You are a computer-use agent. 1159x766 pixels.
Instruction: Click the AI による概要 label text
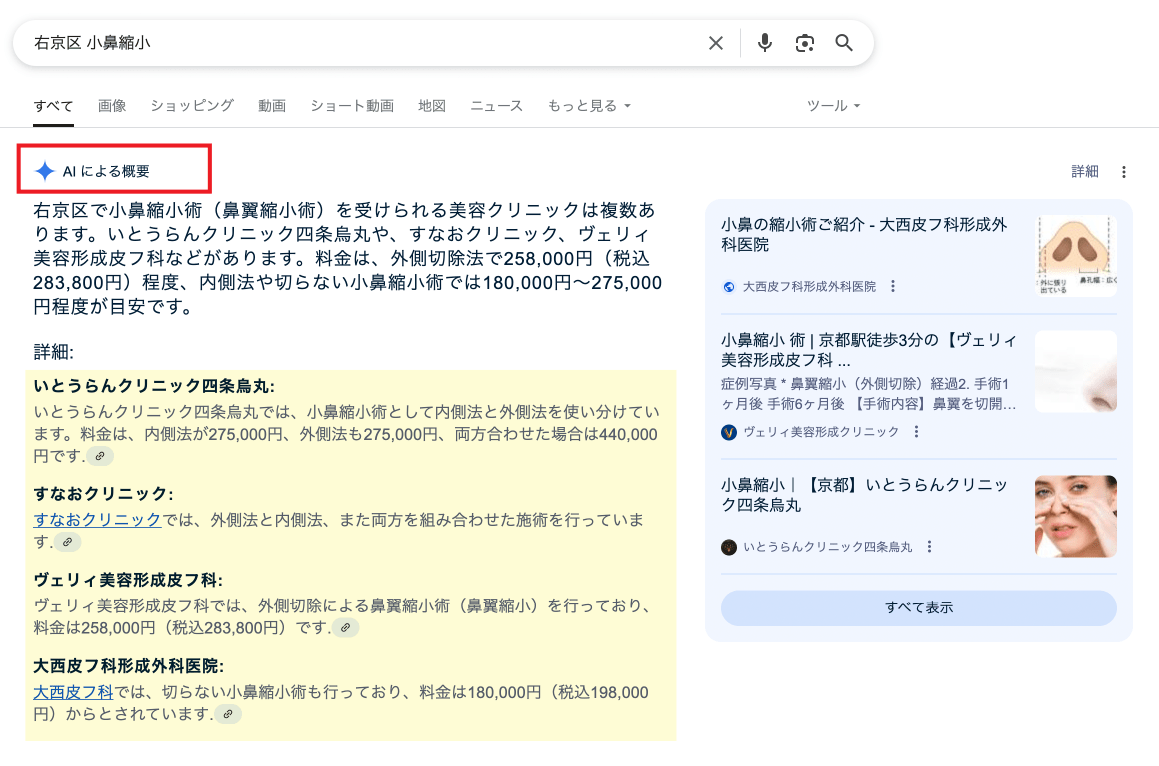(x=106, y=172)
